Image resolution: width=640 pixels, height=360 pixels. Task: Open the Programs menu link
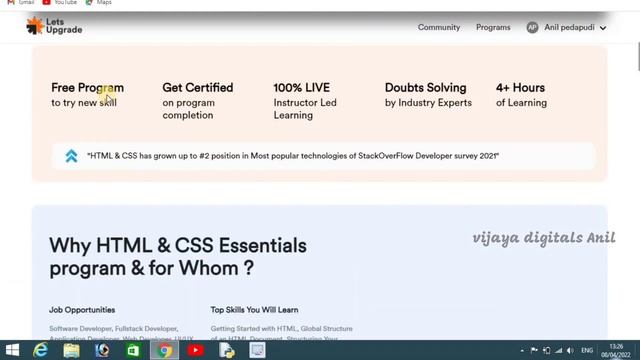coord(493,27)
